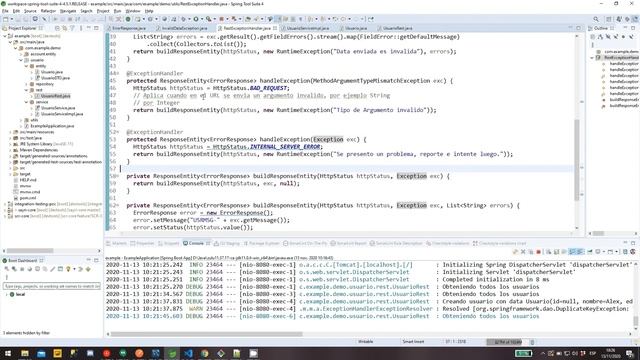Click the Display Selected Console monitor icon
Viewport: 640px width, 360px height.
point(598,252)
